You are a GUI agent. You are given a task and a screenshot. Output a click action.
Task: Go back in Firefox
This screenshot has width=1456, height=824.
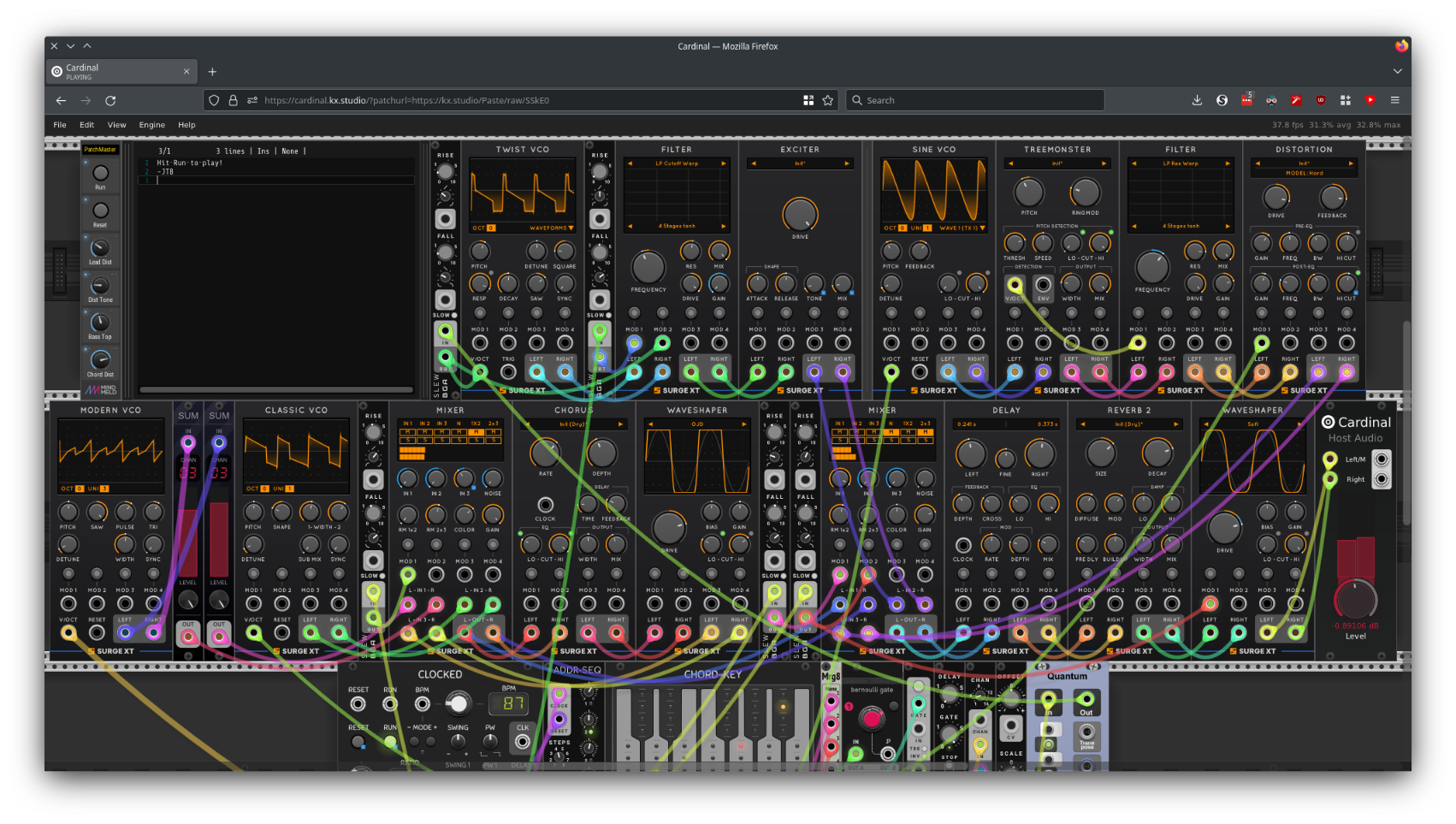(61, 100)
